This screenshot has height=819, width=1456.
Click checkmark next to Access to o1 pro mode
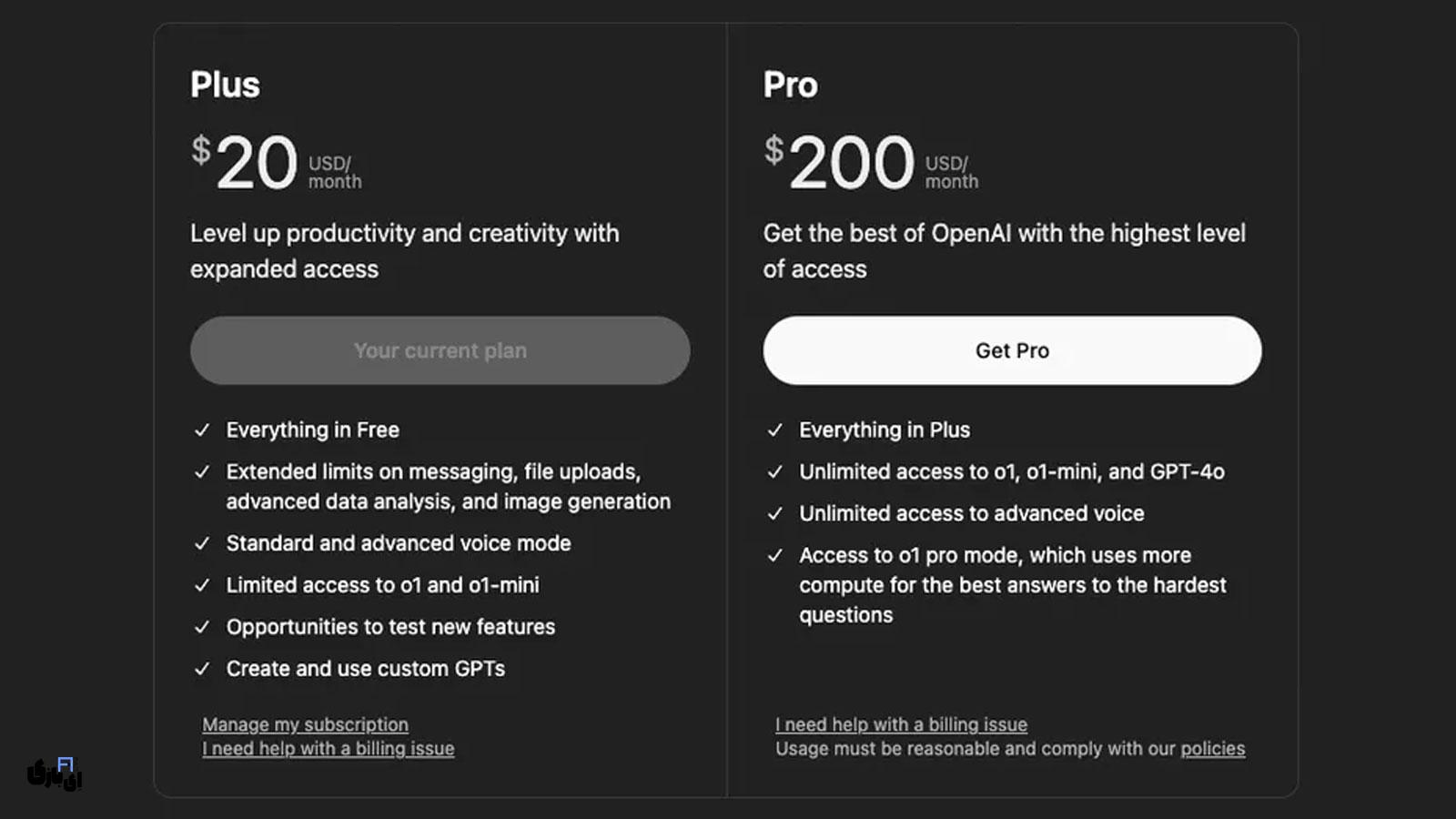click(x=775, y=556)
